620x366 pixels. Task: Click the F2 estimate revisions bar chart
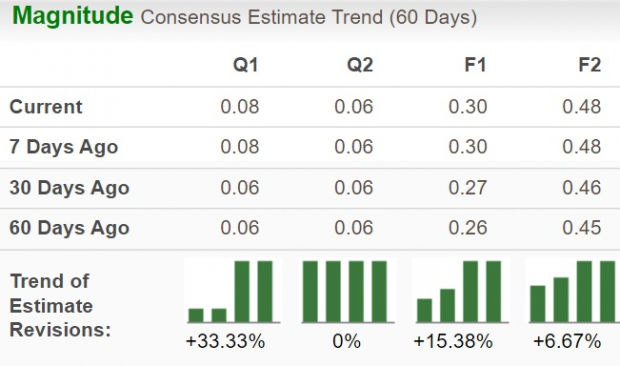tap(573, 292)
